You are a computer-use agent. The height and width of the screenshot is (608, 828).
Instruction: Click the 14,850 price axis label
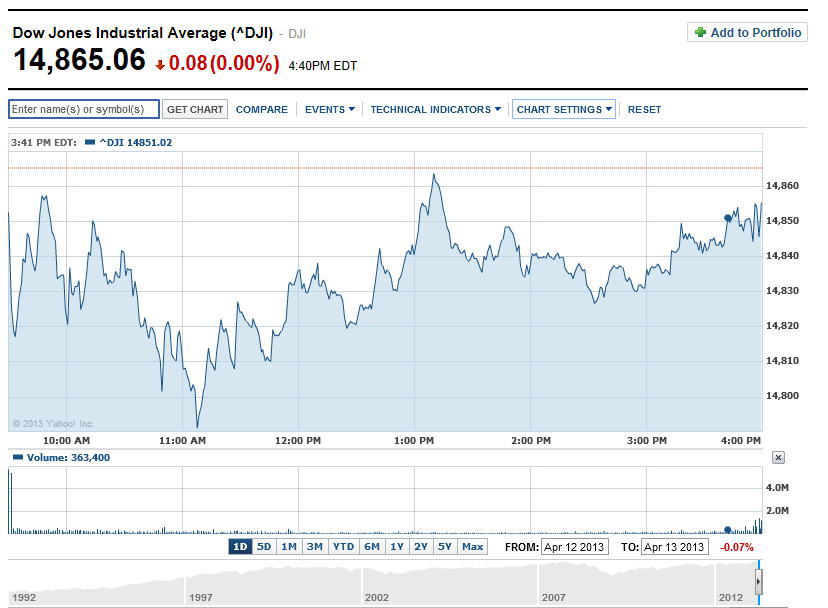click(782, 220)
